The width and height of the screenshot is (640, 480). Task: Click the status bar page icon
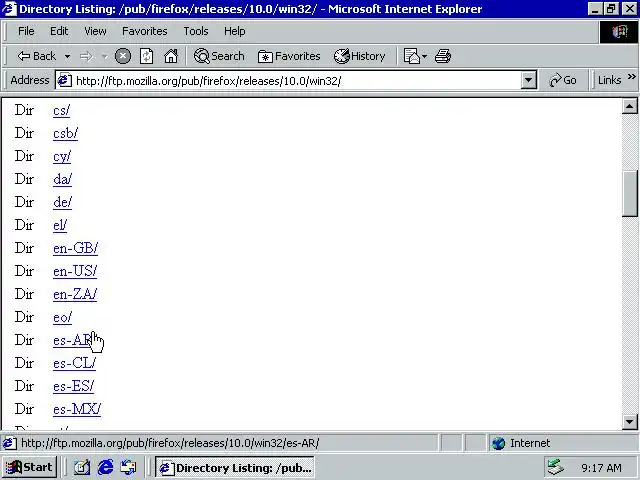[x=10, y=443]
